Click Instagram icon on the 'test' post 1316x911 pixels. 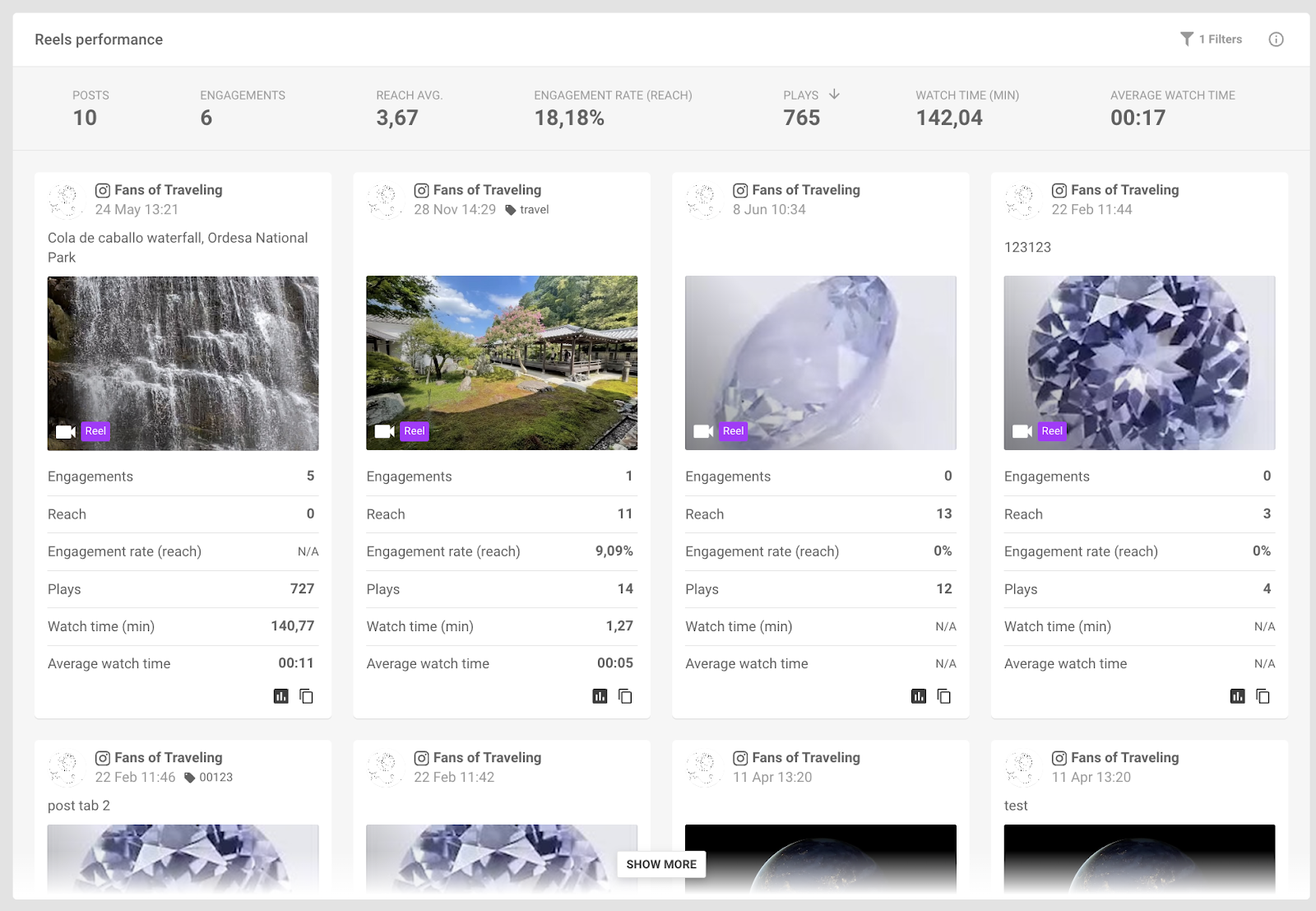pyautogui.click(x=1059, y=758)
